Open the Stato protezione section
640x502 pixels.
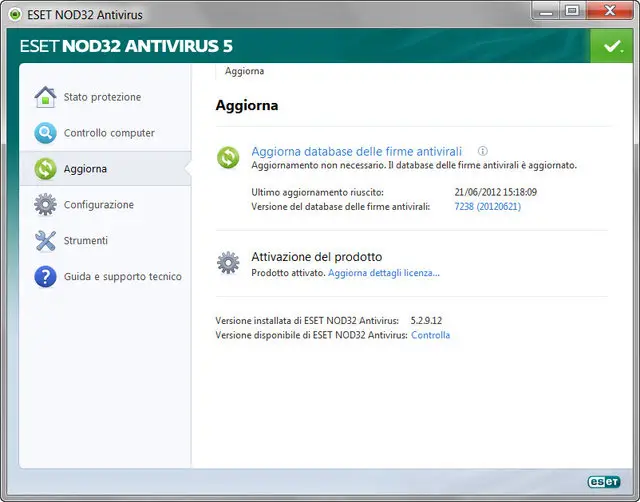click(x=105, y=97)
